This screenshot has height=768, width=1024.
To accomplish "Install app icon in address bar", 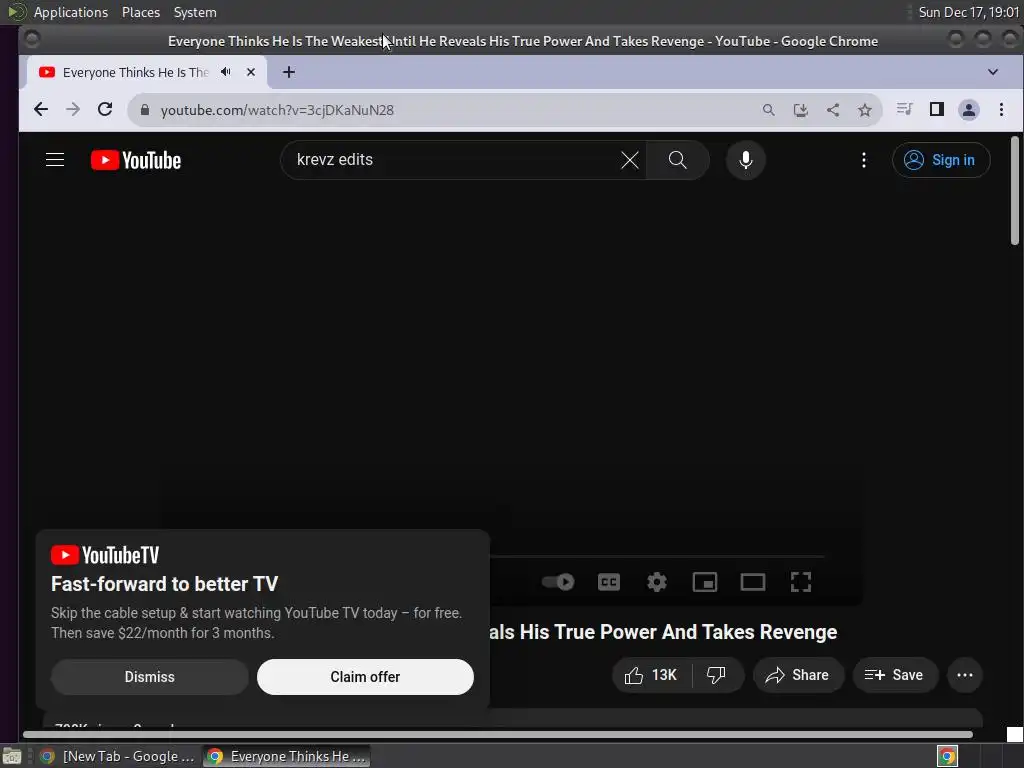I will (801, 110).
